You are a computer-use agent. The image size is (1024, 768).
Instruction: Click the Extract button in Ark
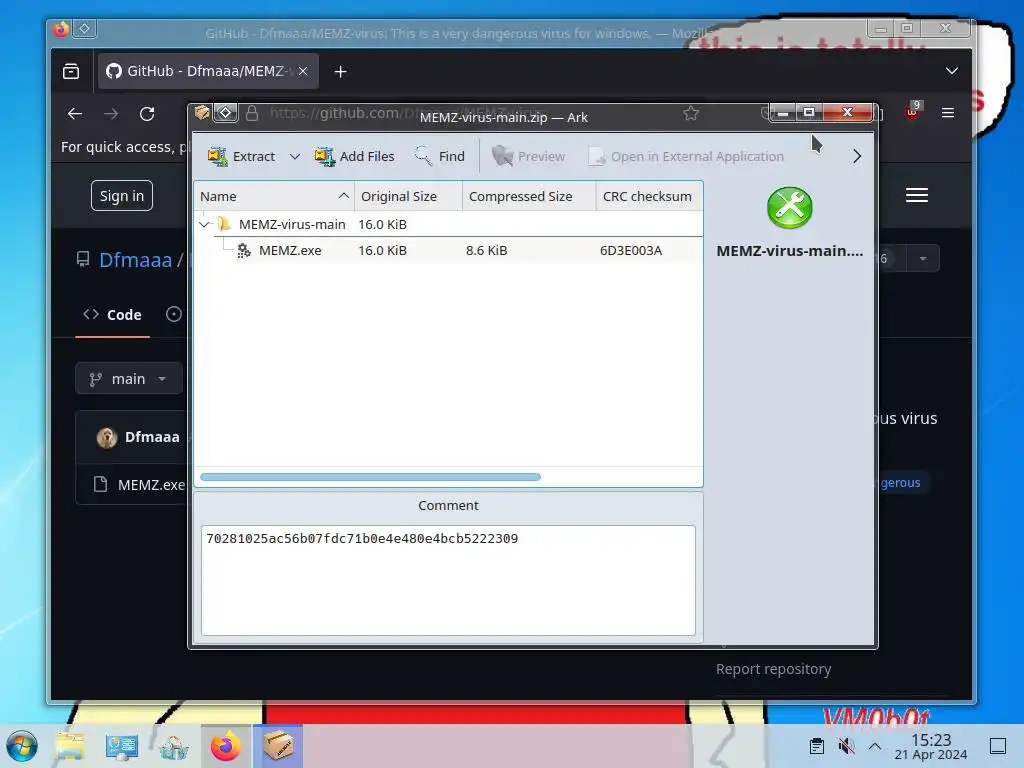(241, 156)
